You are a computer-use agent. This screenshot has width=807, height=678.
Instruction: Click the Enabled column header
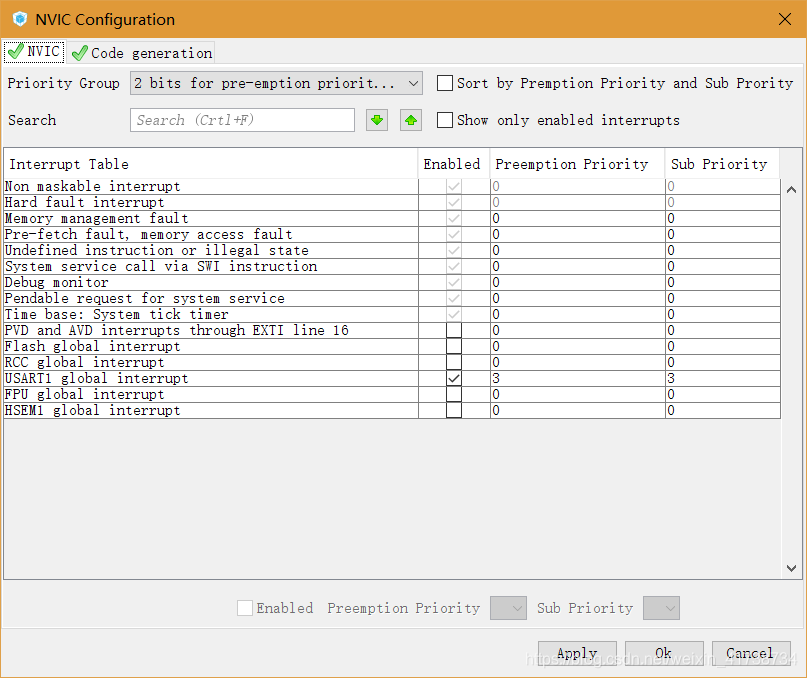[453, 164]
